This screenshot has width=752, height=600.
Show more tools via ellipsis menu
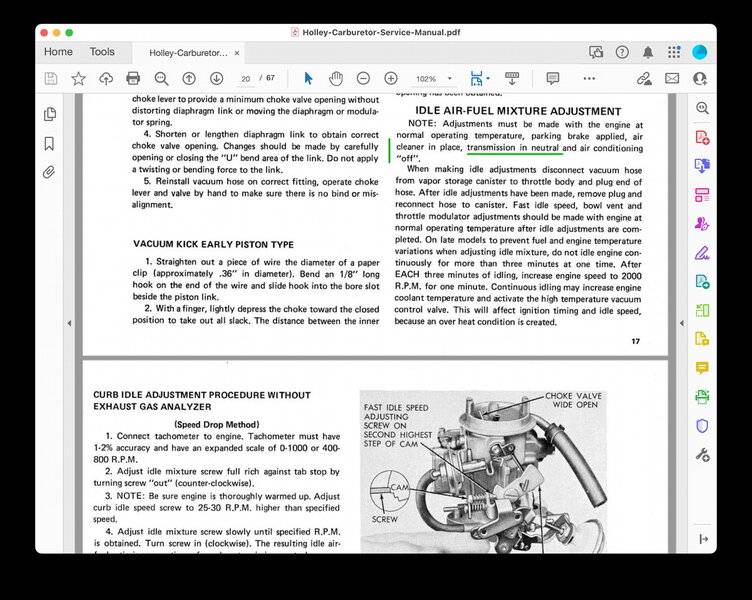pos(589,78)
